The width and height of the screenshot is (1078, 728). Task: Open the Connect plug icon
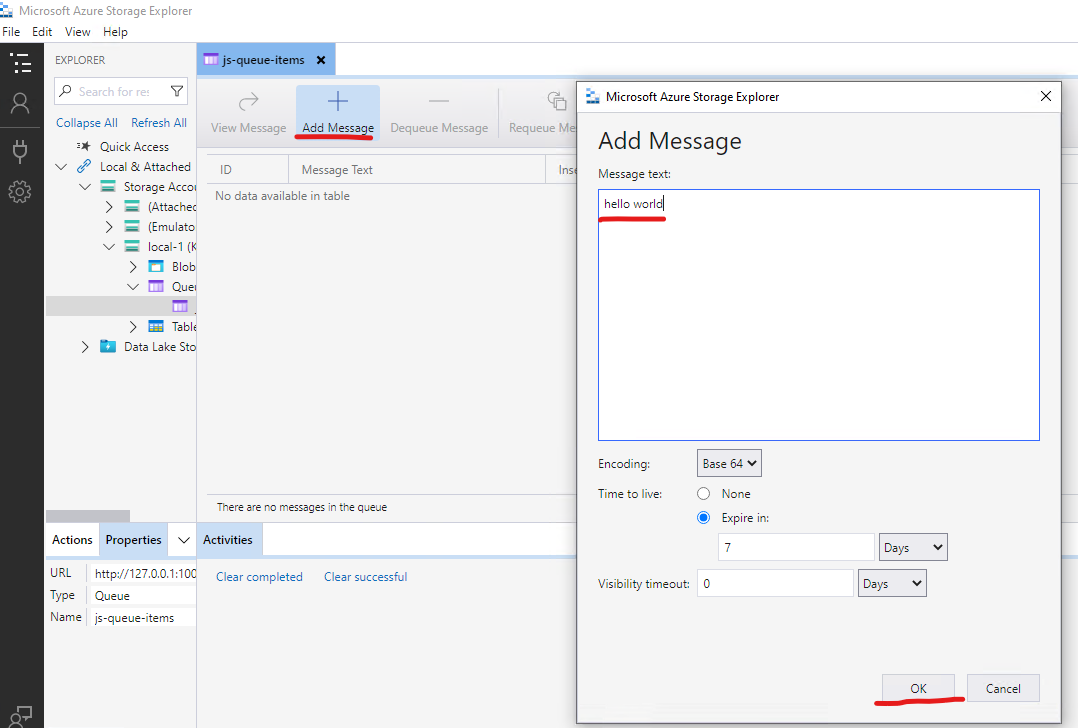[20, 151]
